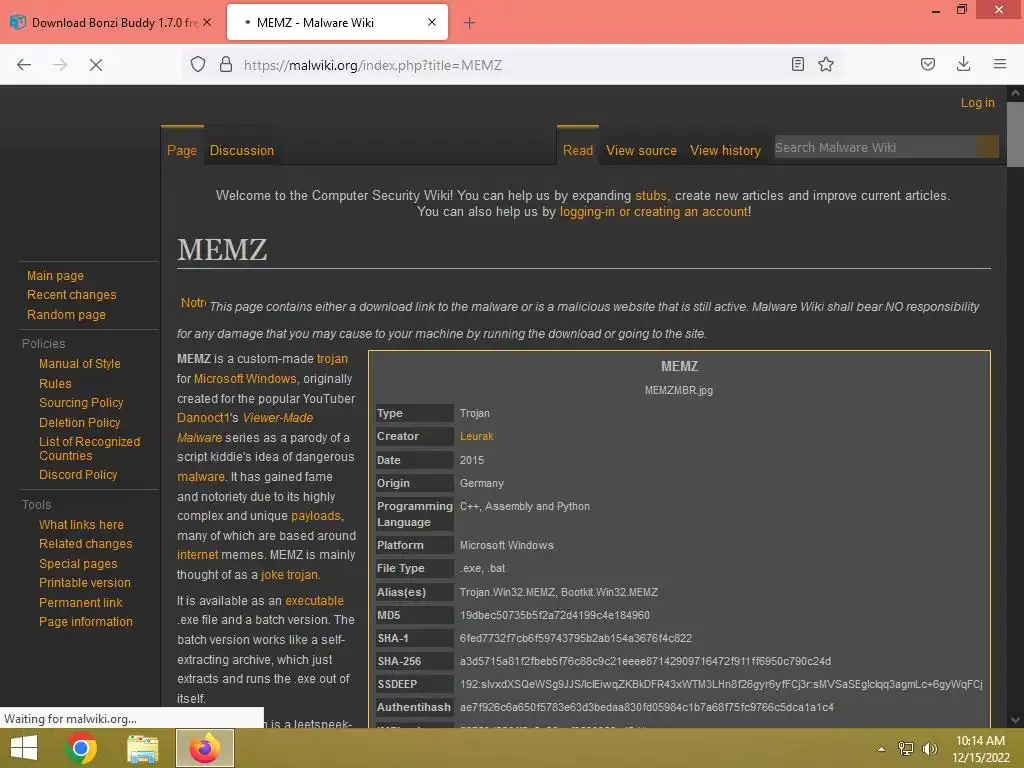Open the Firefox application menu
The width and height of the screenshot is (1024, 768).
999,64
